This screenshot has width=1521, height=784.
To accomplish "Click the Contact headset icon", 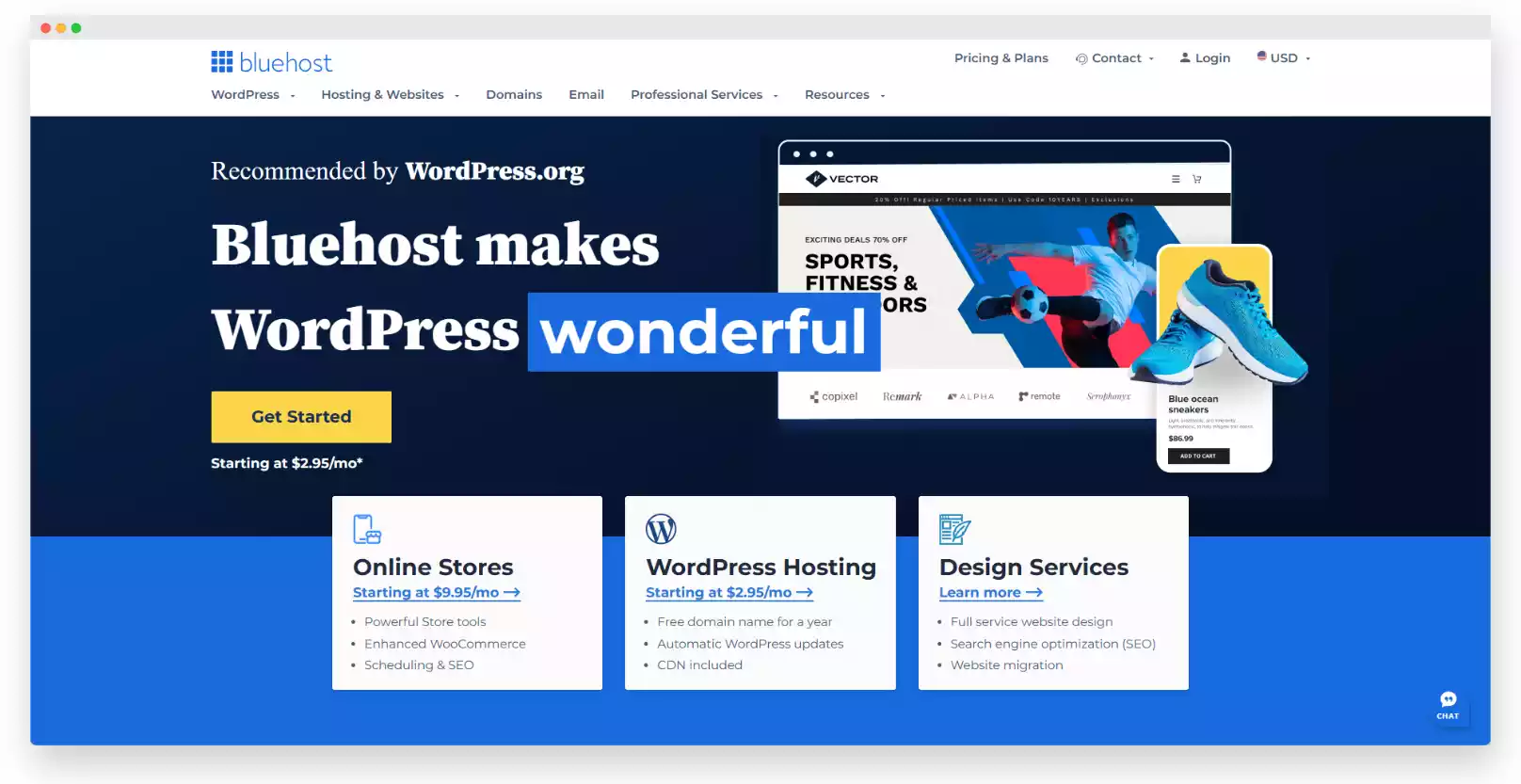I will 1081,58.
